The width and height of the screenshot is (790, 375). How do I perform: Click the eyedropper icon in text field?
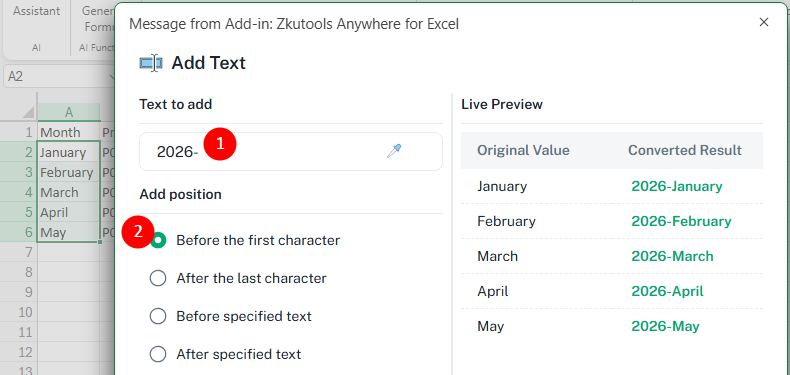tap(394, 151)
